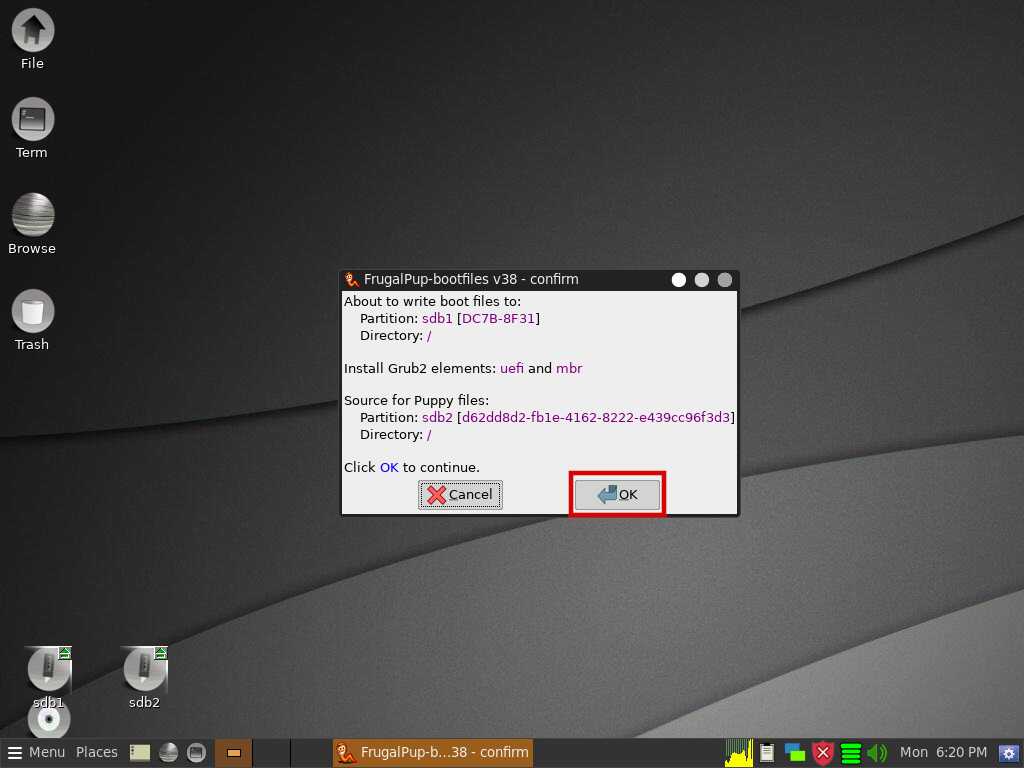The height and width of the screenshot is (768, 1024).
Task: Click the network monitors tray icon
Action: point(795,752)
